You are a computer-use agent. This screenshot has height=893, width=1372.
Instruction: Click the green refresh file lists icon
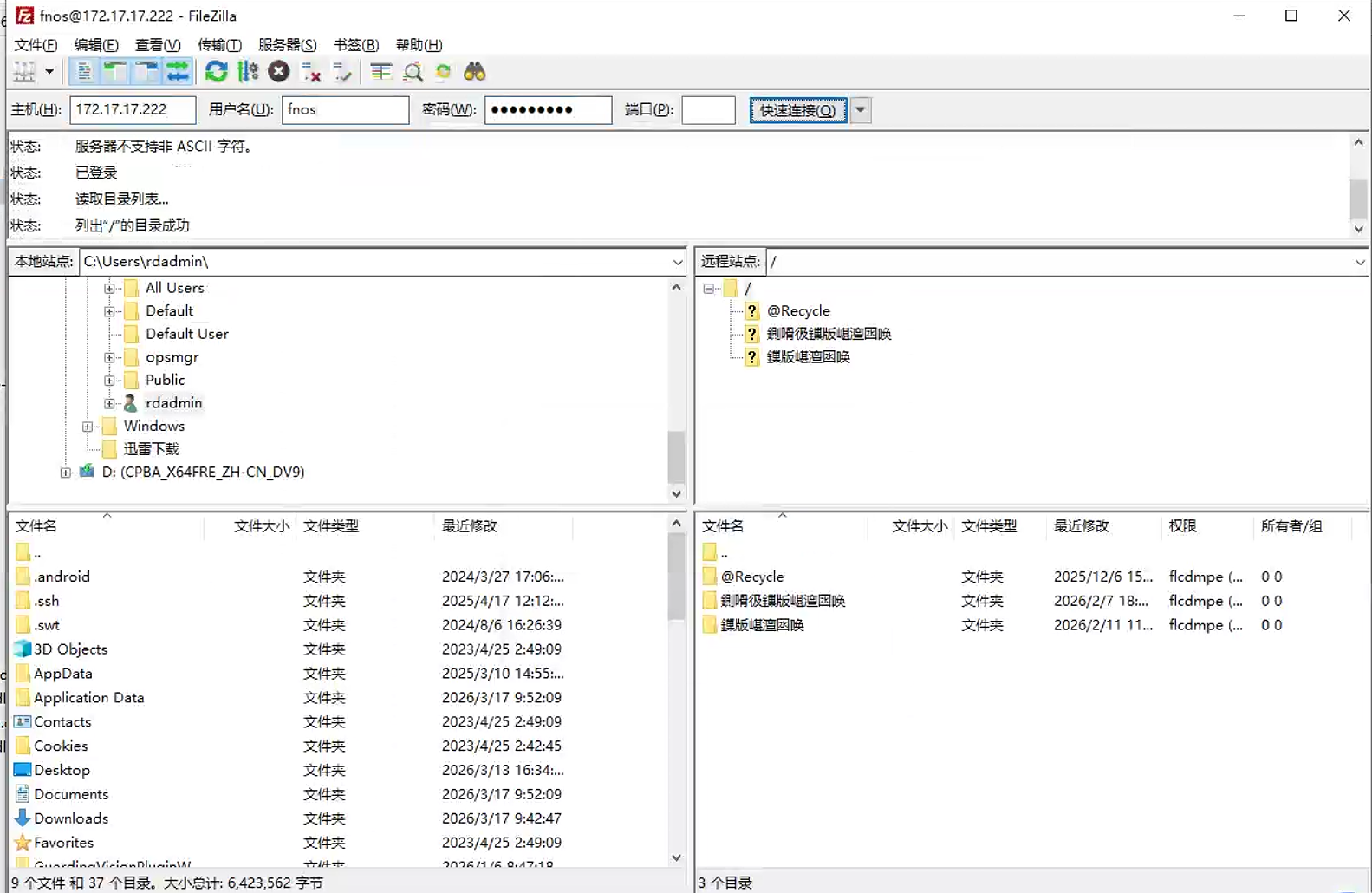(x=216, y=72)
